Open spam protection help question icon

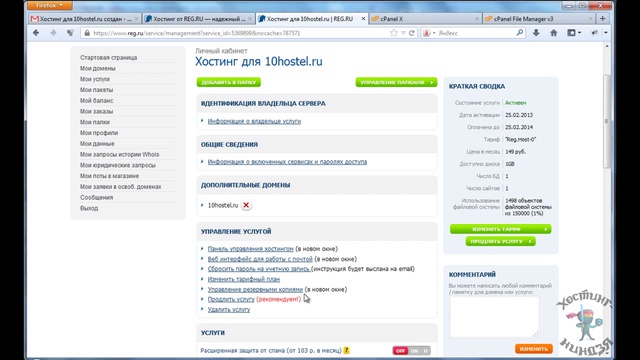pos(346,350)
